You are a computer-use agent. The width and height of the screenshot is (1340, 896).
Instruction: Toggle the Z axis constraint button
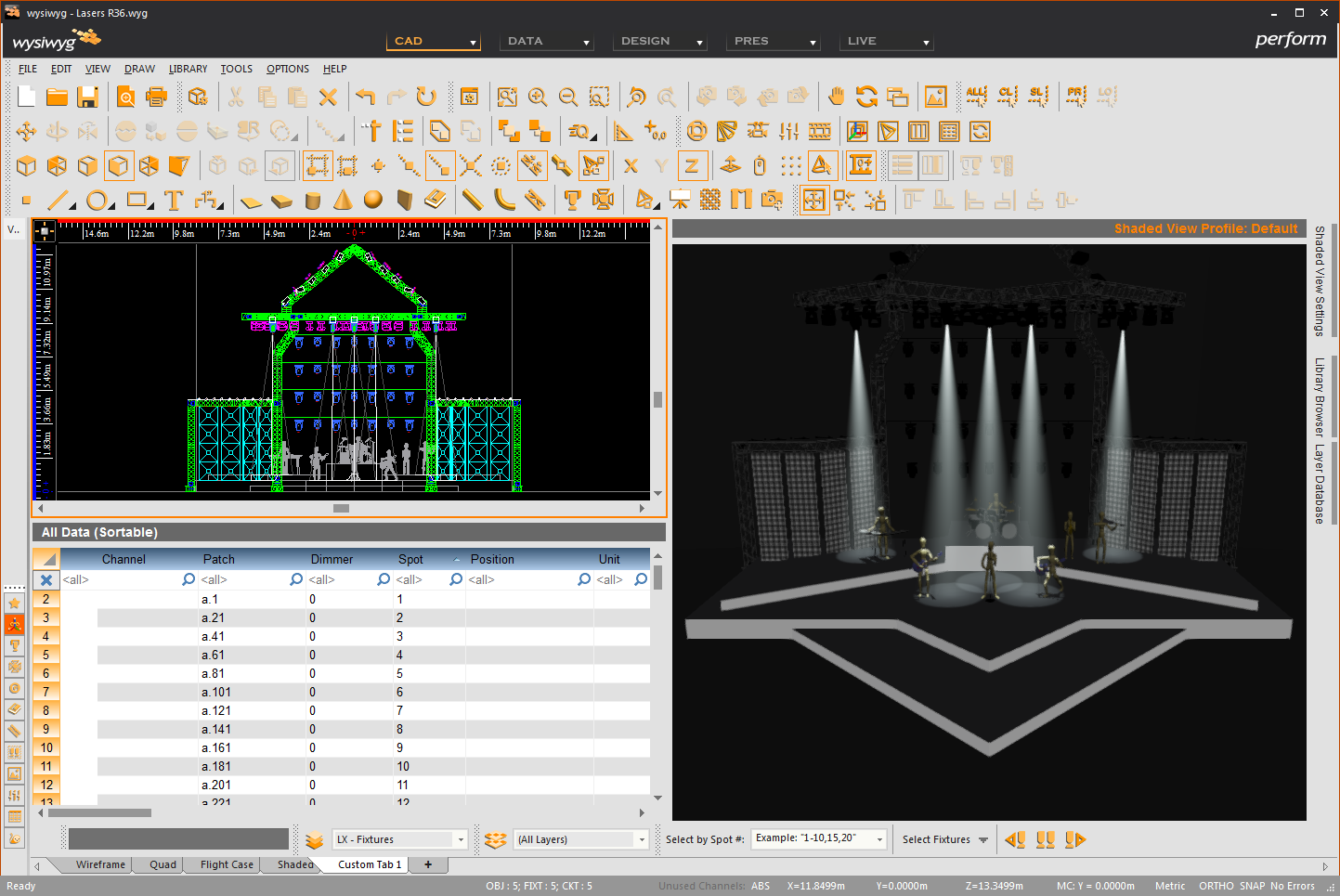(x=692, y=166)
